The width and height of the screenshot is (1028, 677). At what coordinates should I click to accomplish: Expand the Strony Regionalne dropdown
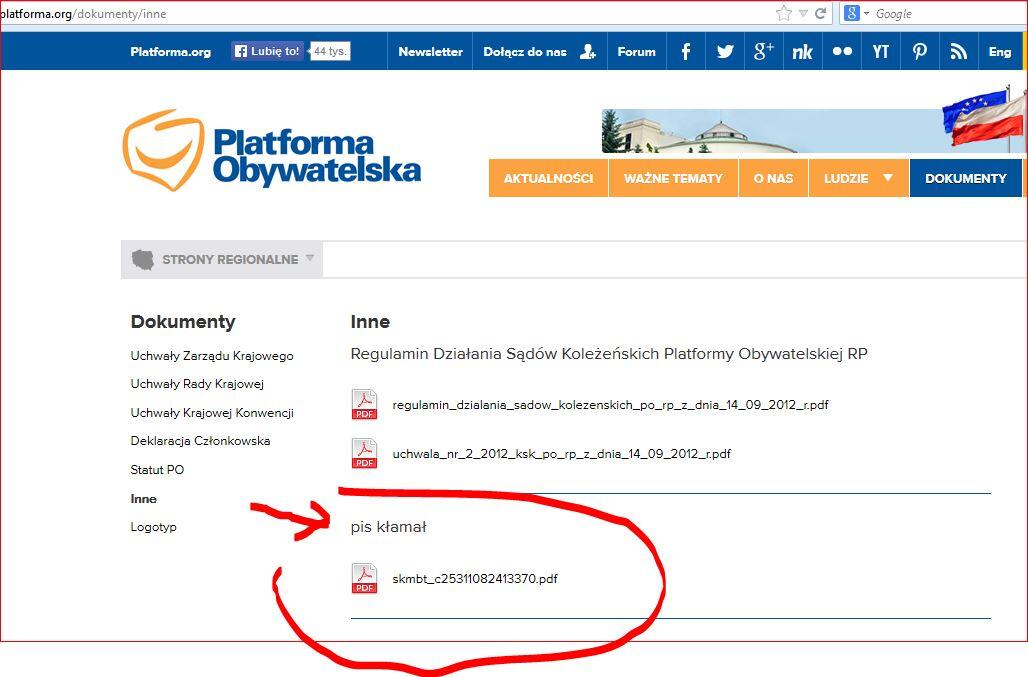click(310, 258)
